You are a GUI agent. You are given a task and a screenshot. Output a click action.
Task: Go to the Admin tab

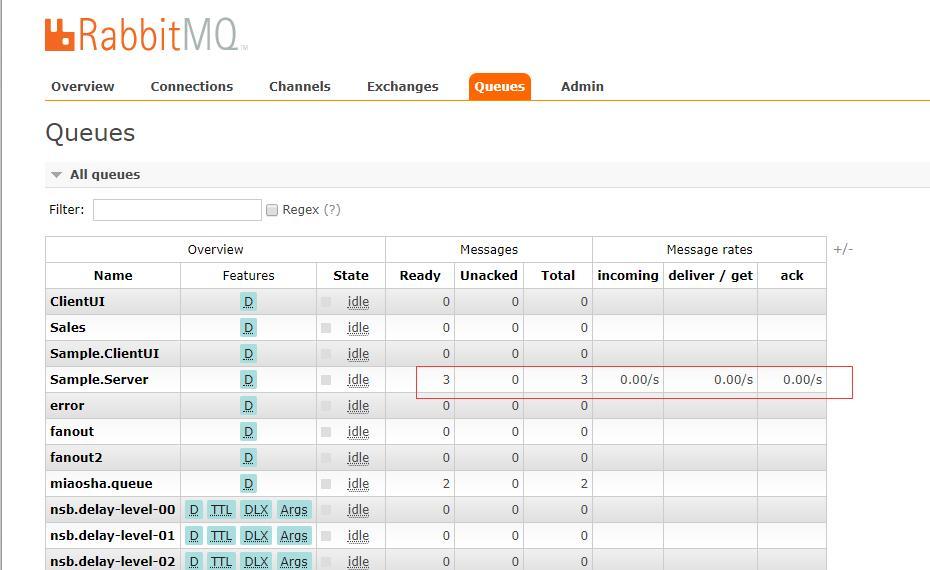click(582, 87)
